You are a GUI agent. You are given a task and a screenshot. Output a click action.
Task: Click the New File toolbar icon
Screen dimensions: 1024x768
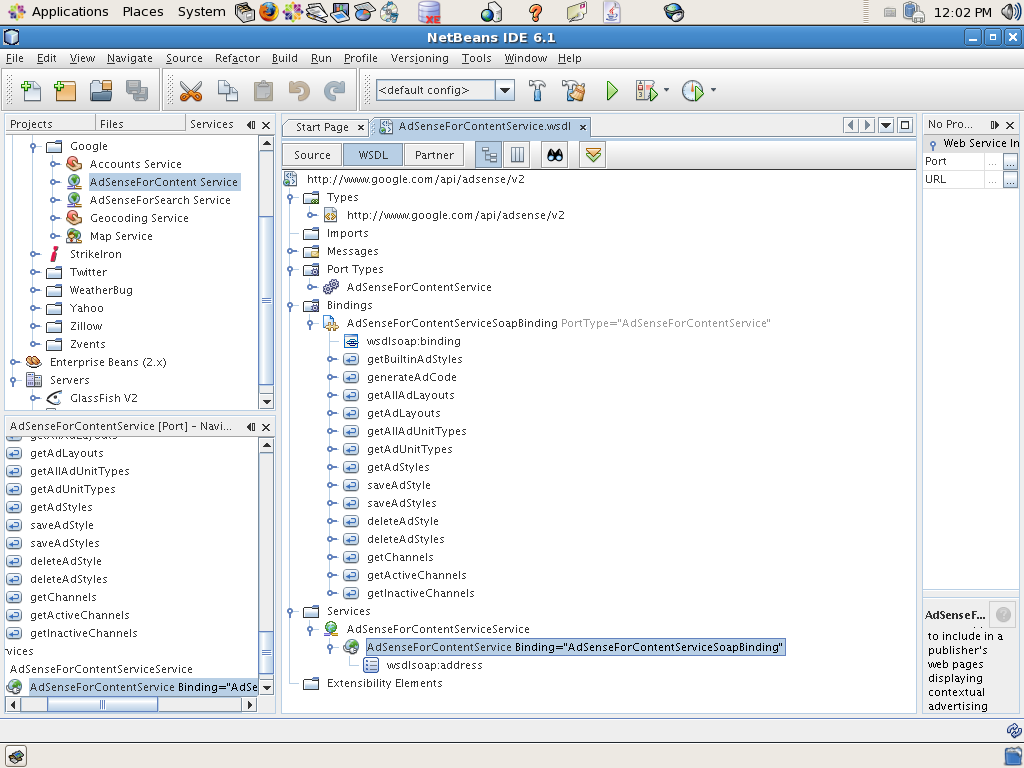(30, 91)
